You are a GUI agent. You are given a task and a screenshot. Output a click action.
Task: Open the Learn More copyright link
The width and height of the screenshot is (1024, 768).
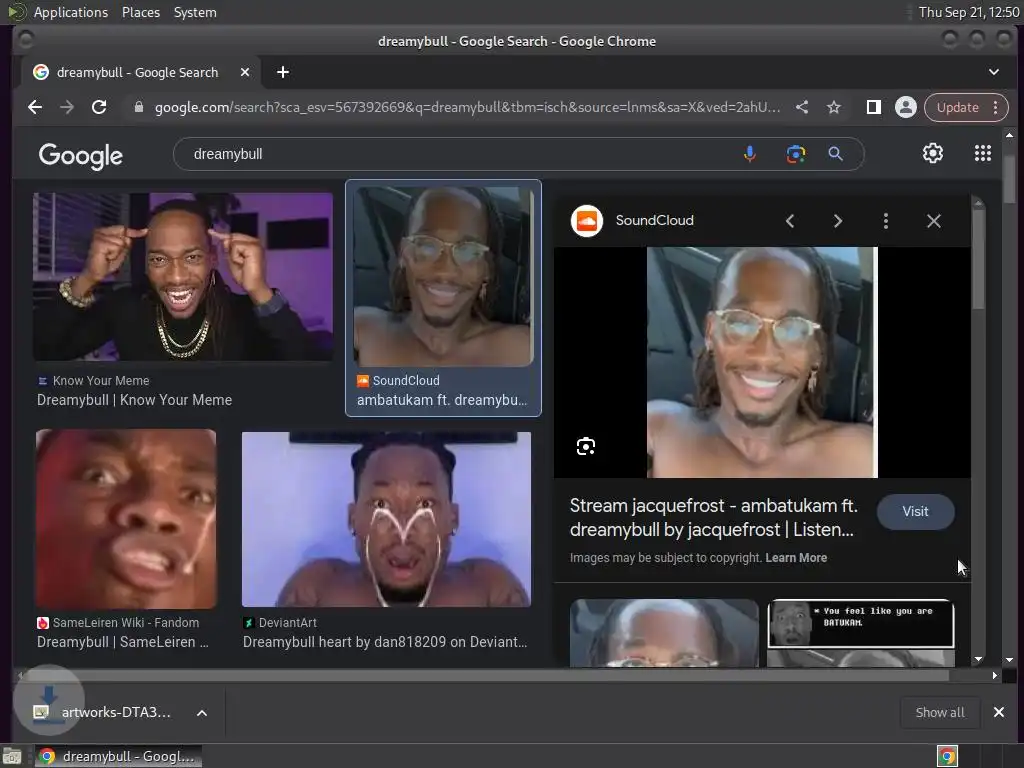click(796, 558)
